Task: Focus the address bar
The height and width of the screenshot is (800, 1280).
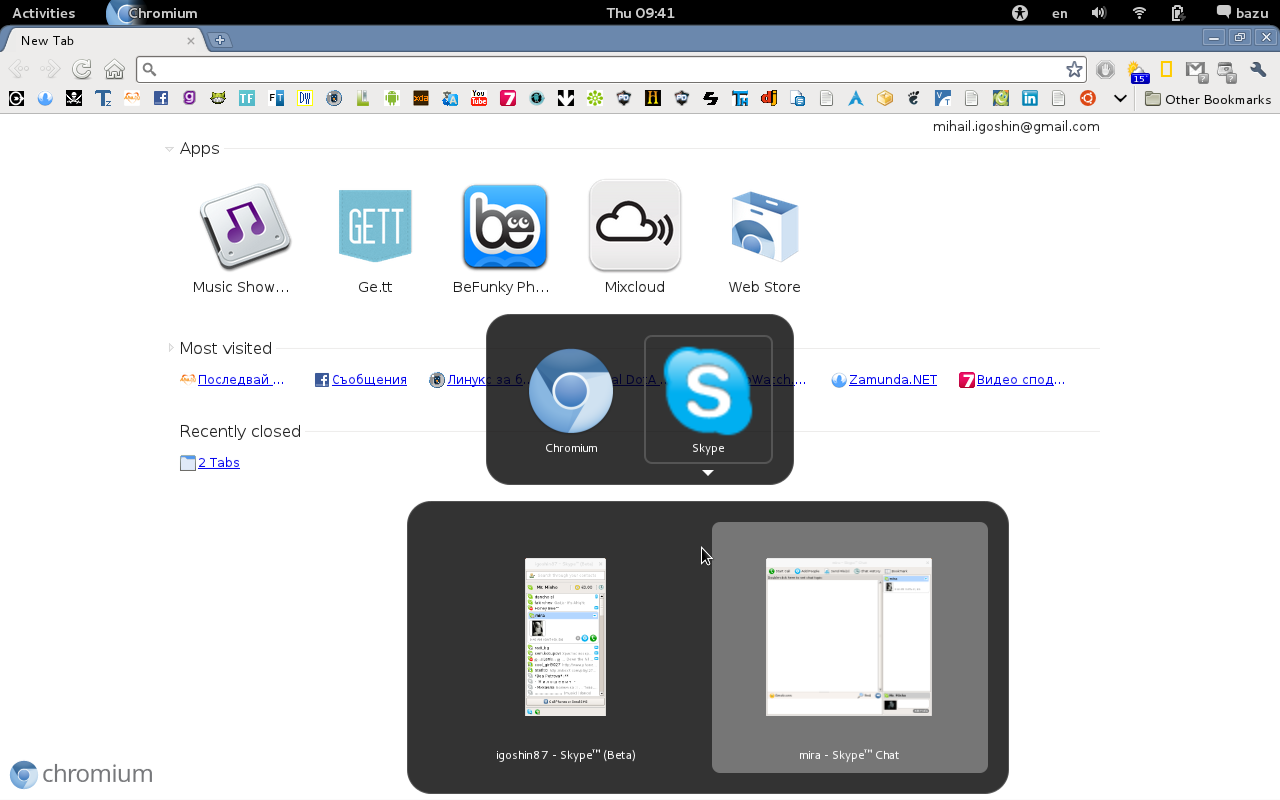Action: point(610,69)
